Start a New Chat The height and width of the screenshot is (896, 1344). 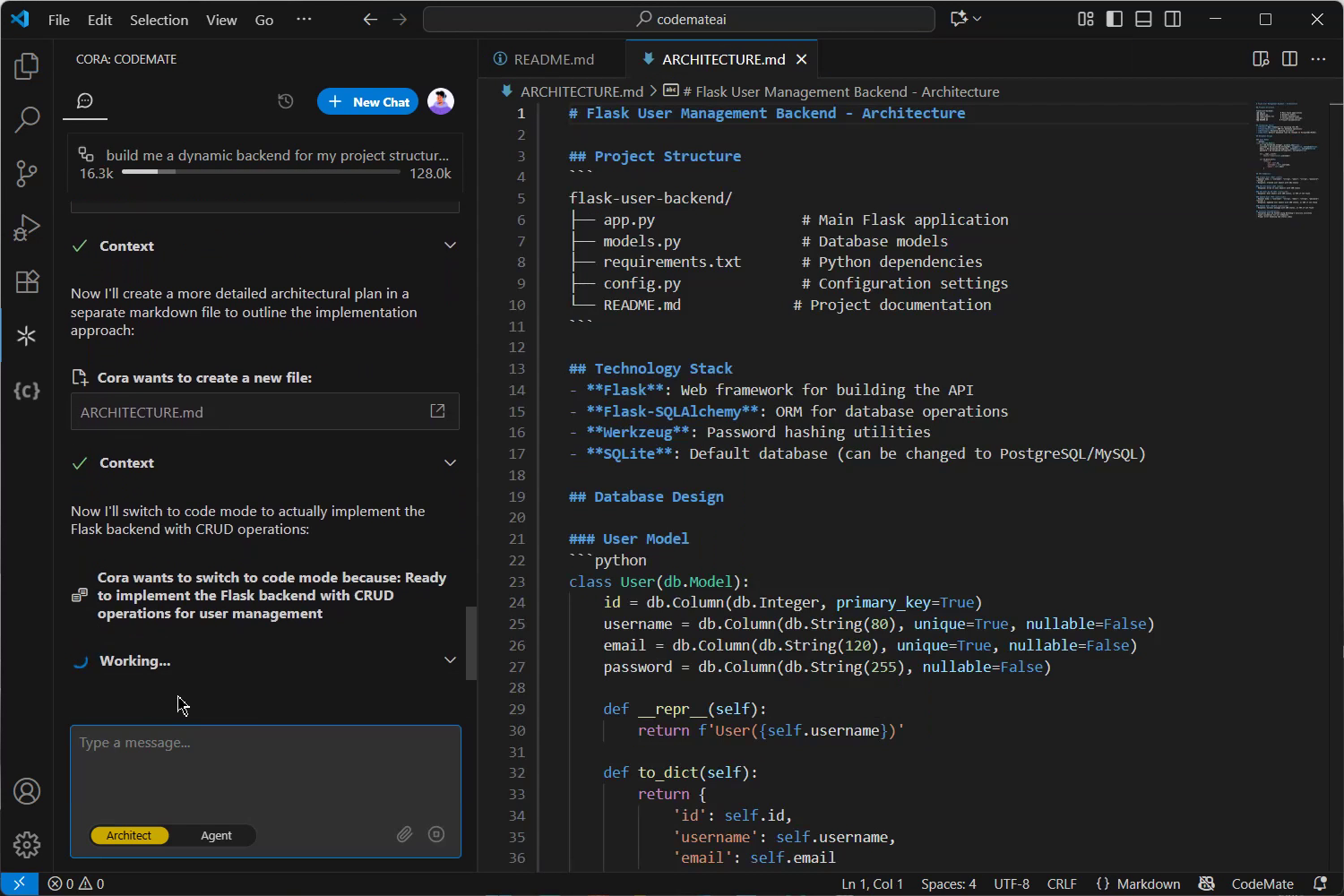click(x=367, y=101)
